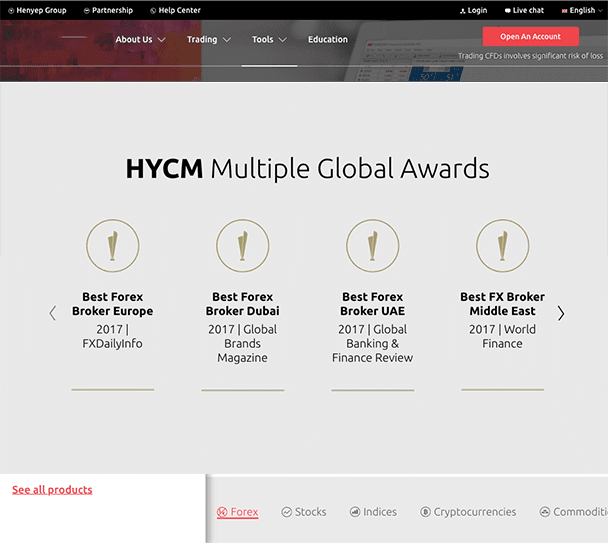This screenshot has height=555, width=608.
Task: Show next awards with right arrow
Action: (x=561, y=313)
